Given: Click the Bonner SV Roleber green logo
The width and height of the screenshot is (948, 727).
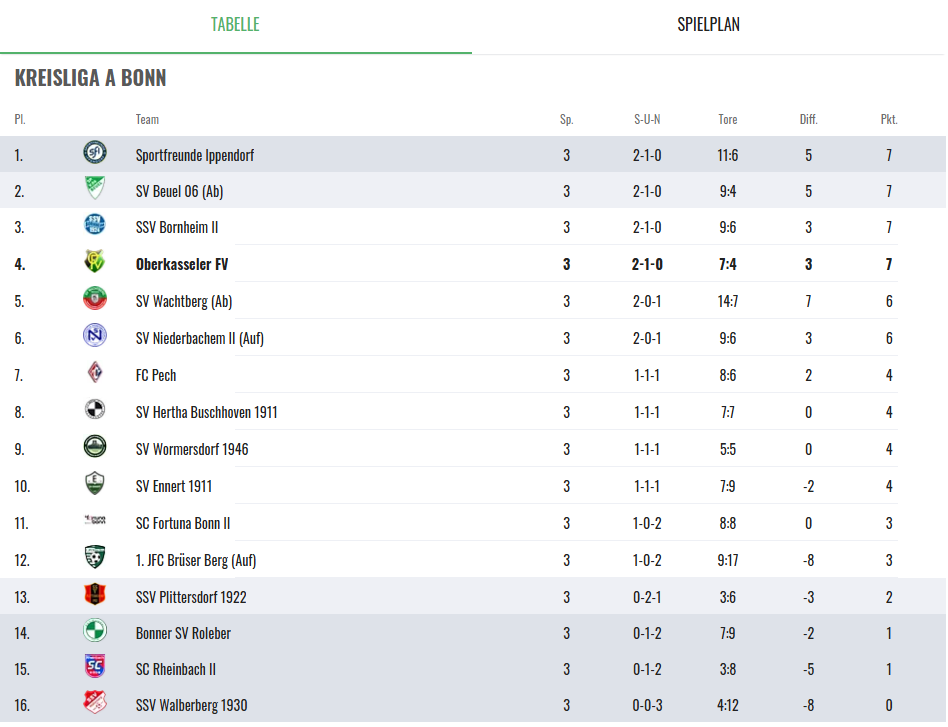Looking at the screenshot, I should point(95,632).
